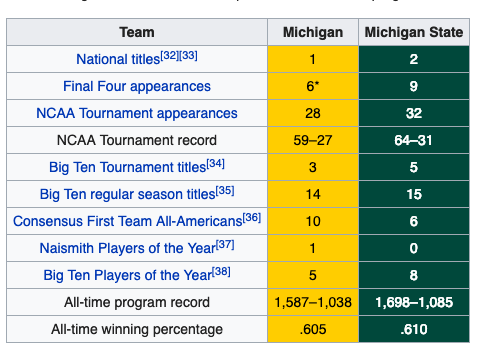Open Big Ten regular season titles link
The height and width of the screenshot is (360, 480).
pyautogui.click(x=128, y=194)
